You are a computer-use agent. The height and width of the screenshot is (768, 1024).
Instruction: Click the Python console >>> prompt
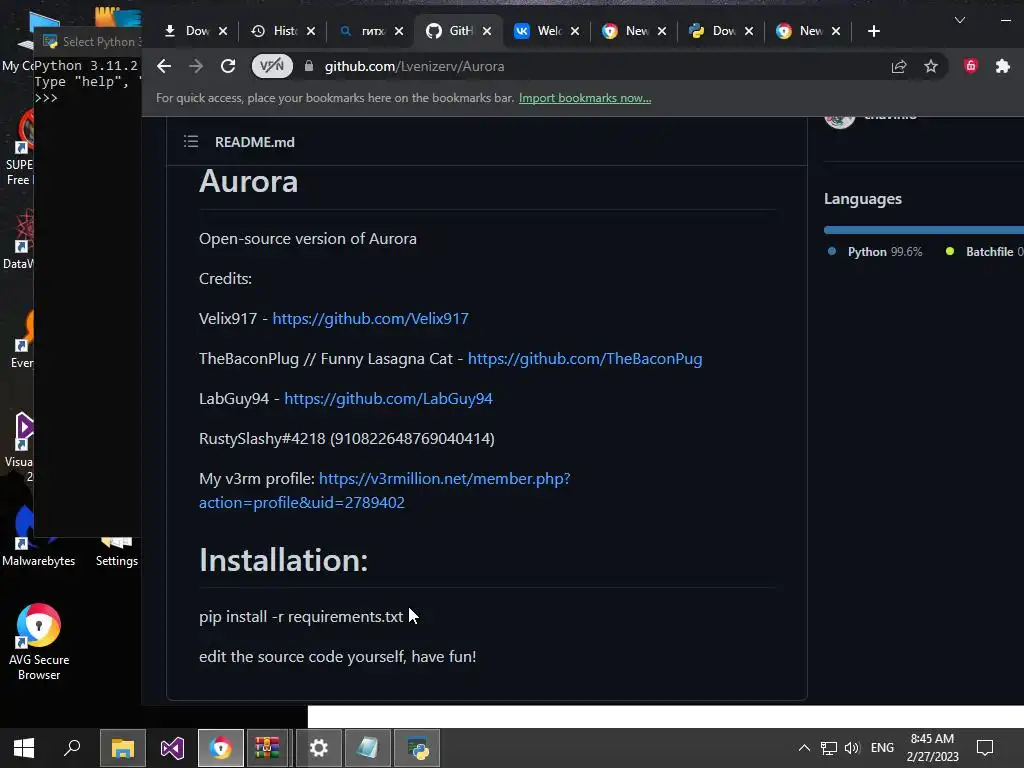[x=46, y=98]
